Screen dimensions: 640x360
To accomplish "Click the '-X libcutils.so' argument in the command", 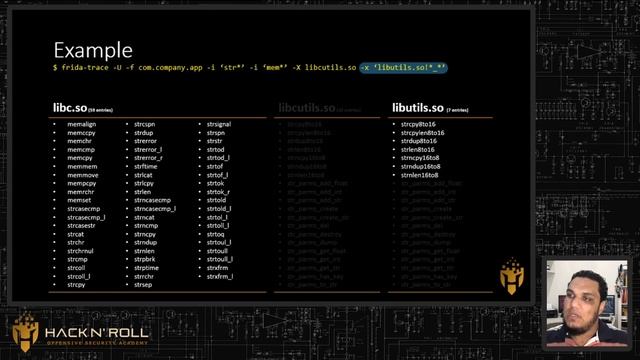I will [x=324, y=68].
